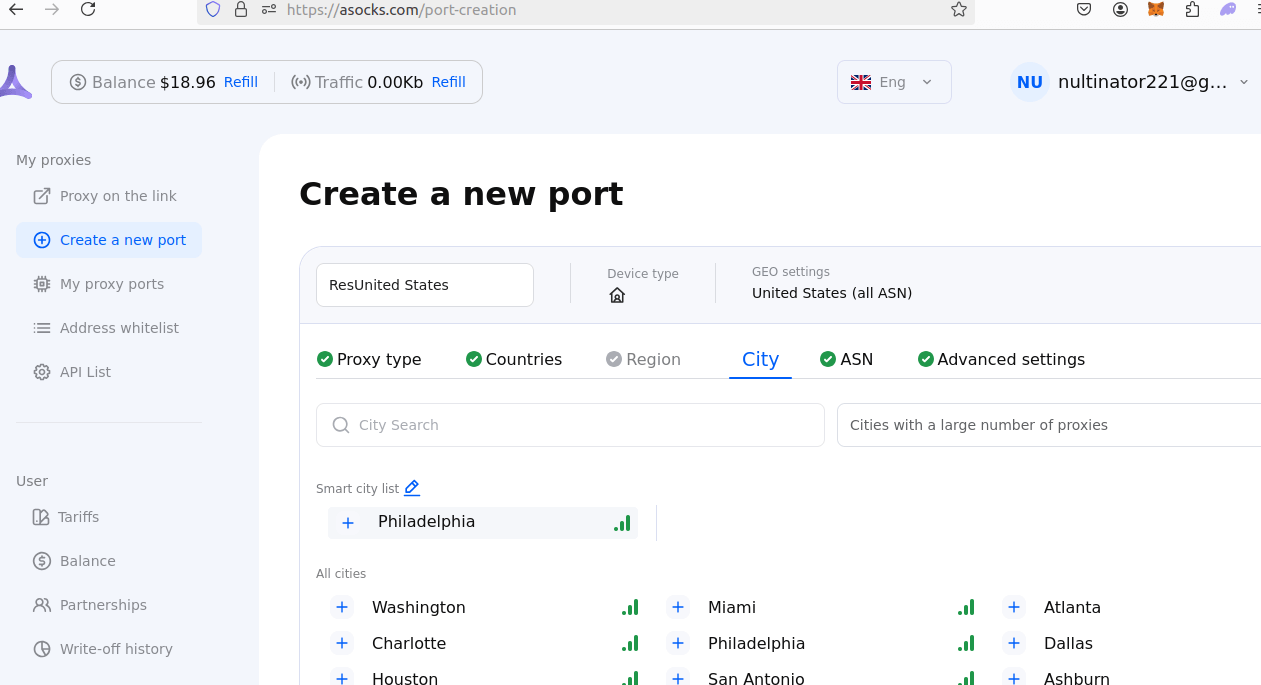Click the MetaMask fox extension icon
The height and width of the screenshot is (685, 1261).
(x=1155, y=10)
